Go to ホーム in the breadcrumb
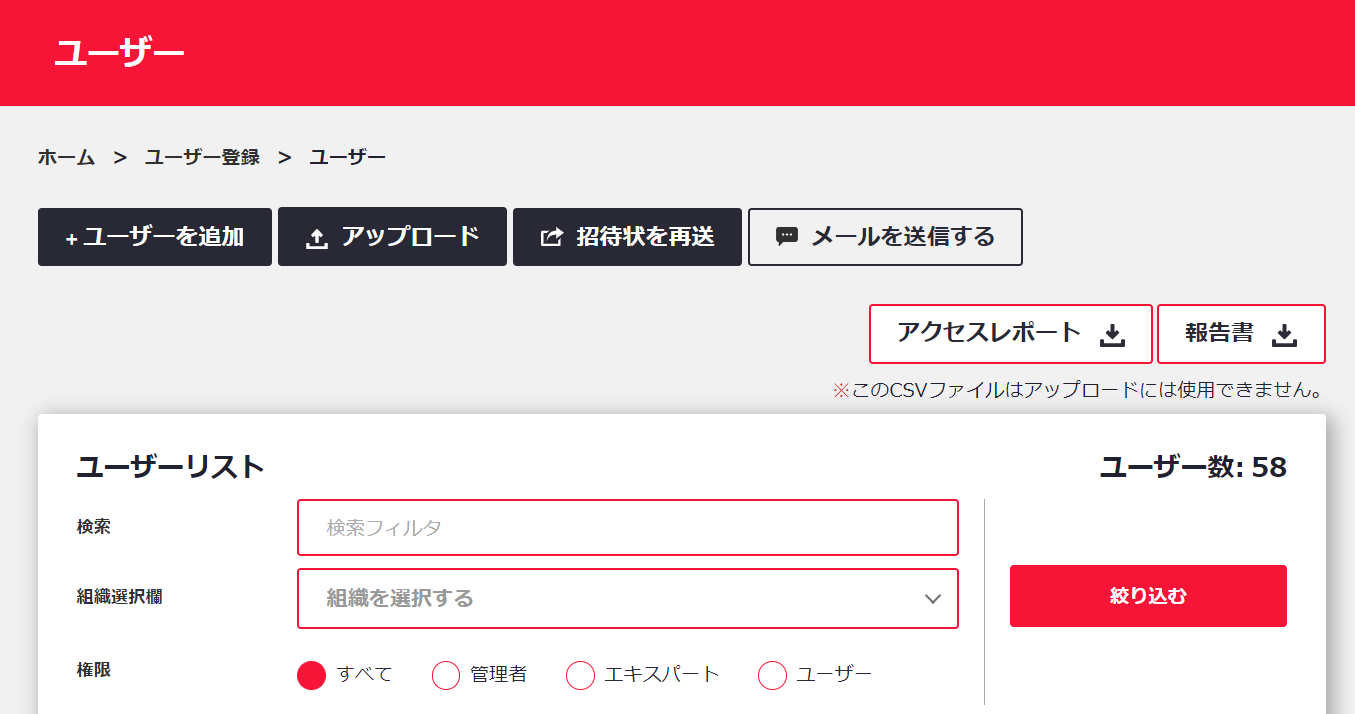This screenshot has height=714, width=1355. (x=66, y=157)
